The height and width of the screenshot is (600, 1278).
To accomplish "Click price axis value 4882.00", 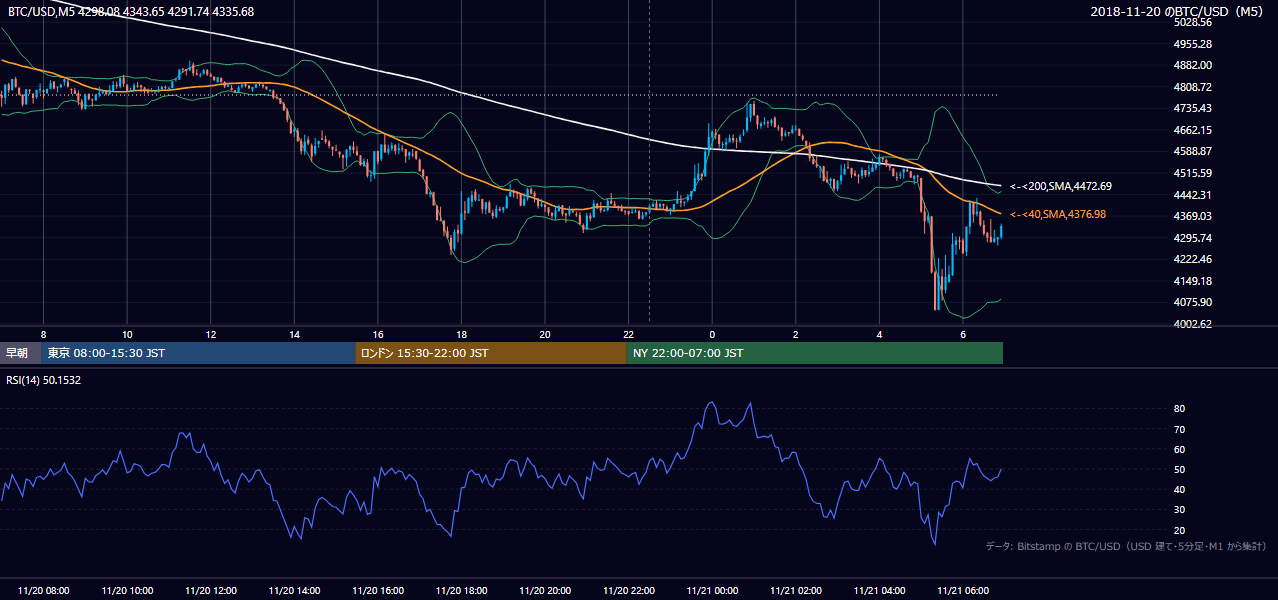I will pos(1193,65).
